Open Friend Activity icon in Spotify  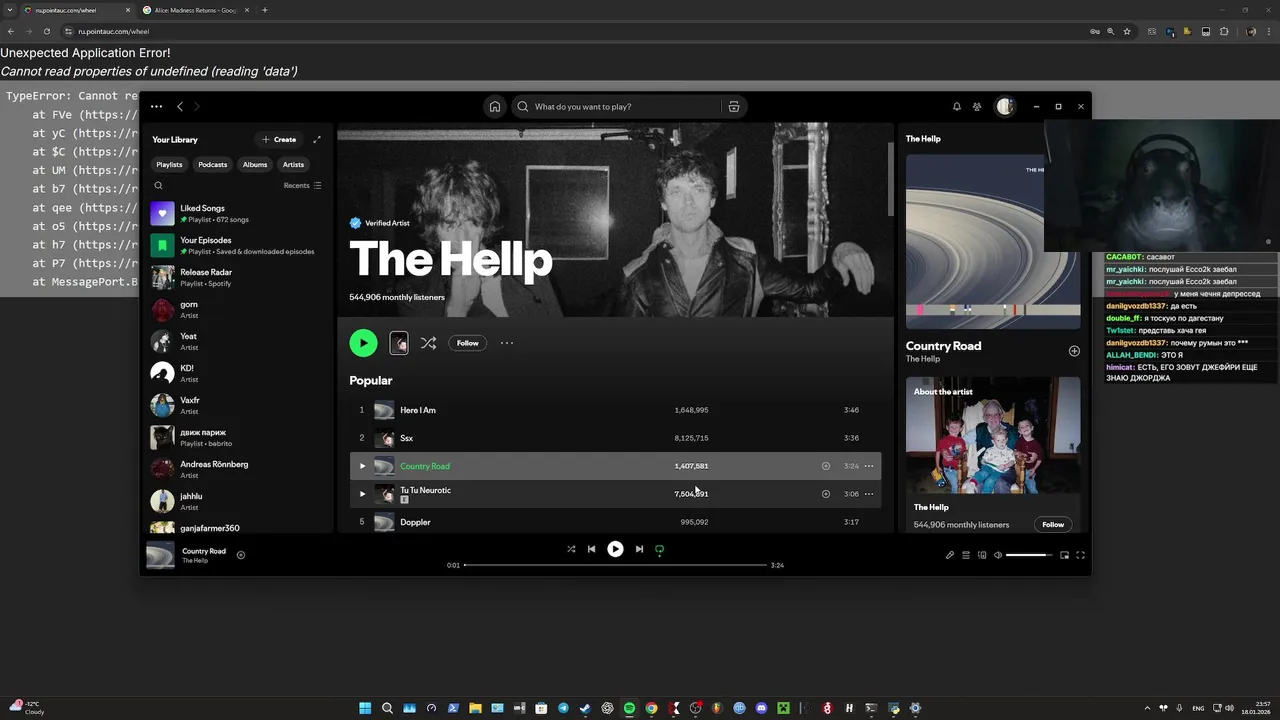[x=977, y=107]
